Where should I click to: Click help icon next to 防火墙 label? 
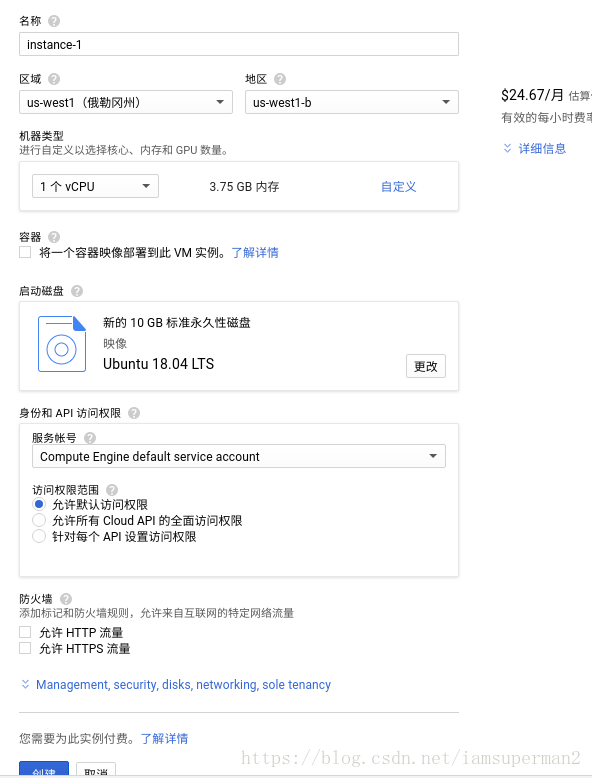pyautogui.click(x=66, y=599)
